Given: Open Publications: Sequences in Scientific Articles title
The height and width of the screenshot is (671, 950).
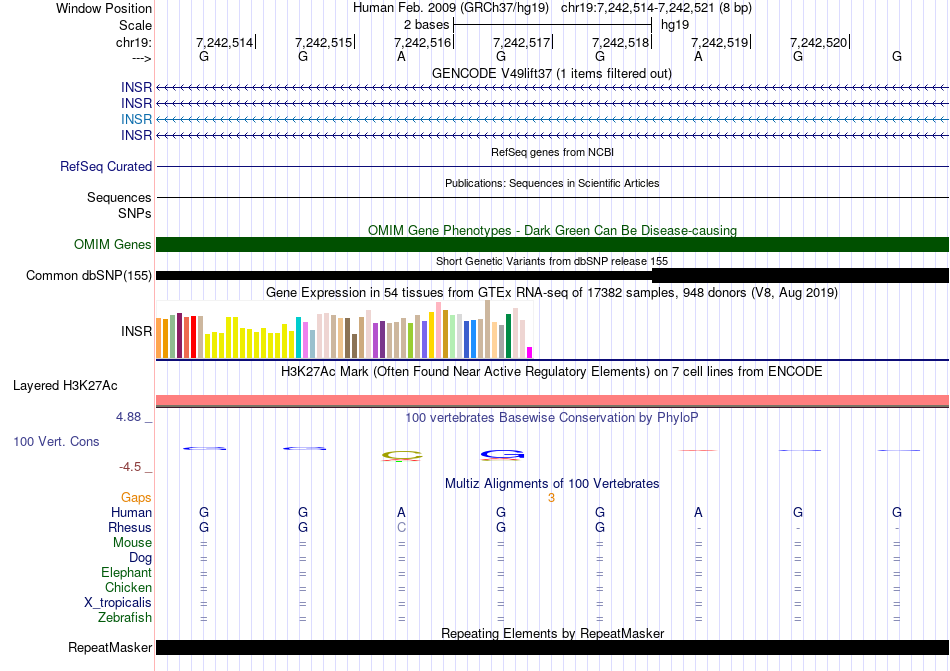Looking at the screenshot, I should (552, 183).
